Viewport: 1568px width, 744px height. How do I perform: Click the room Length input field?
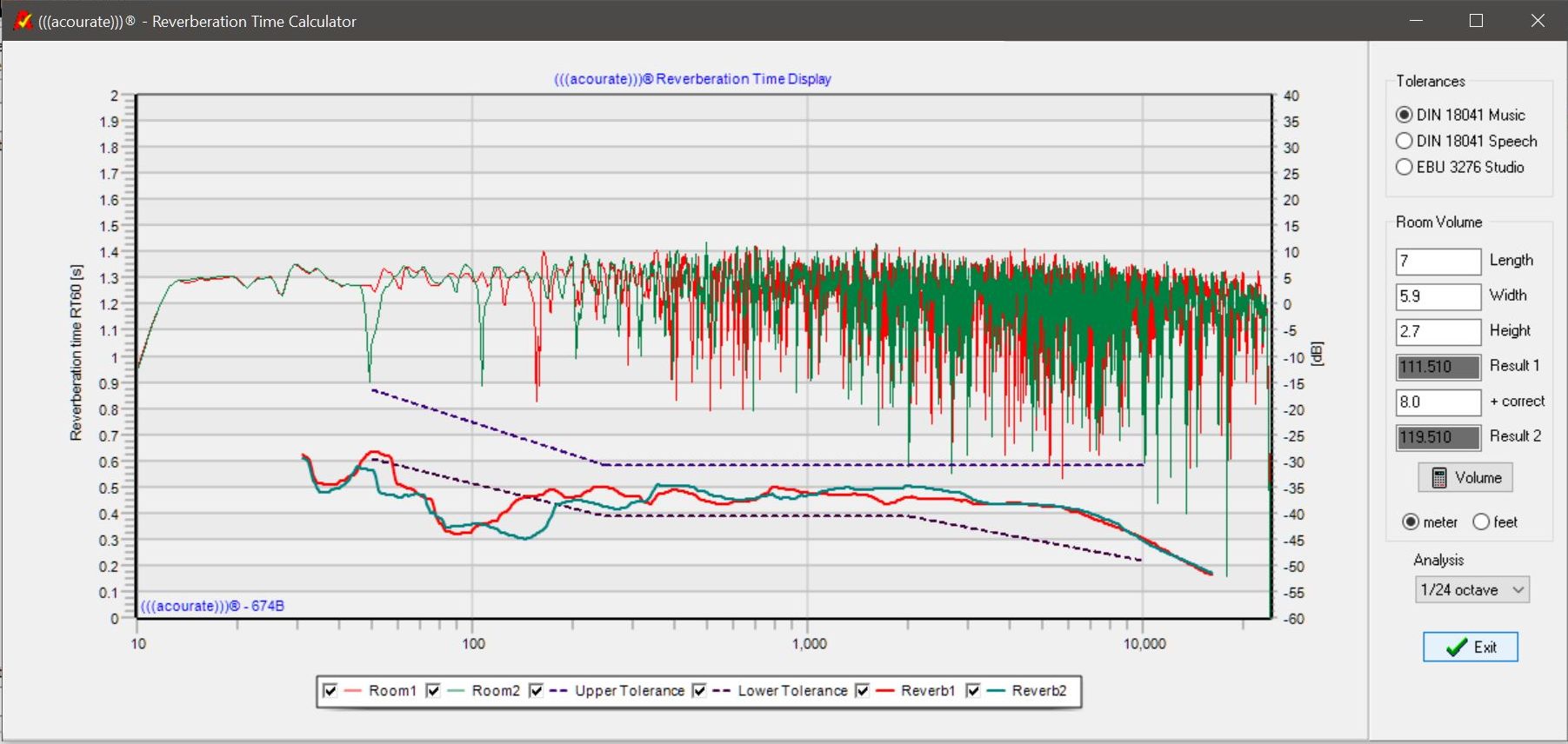pos(1438,261)
